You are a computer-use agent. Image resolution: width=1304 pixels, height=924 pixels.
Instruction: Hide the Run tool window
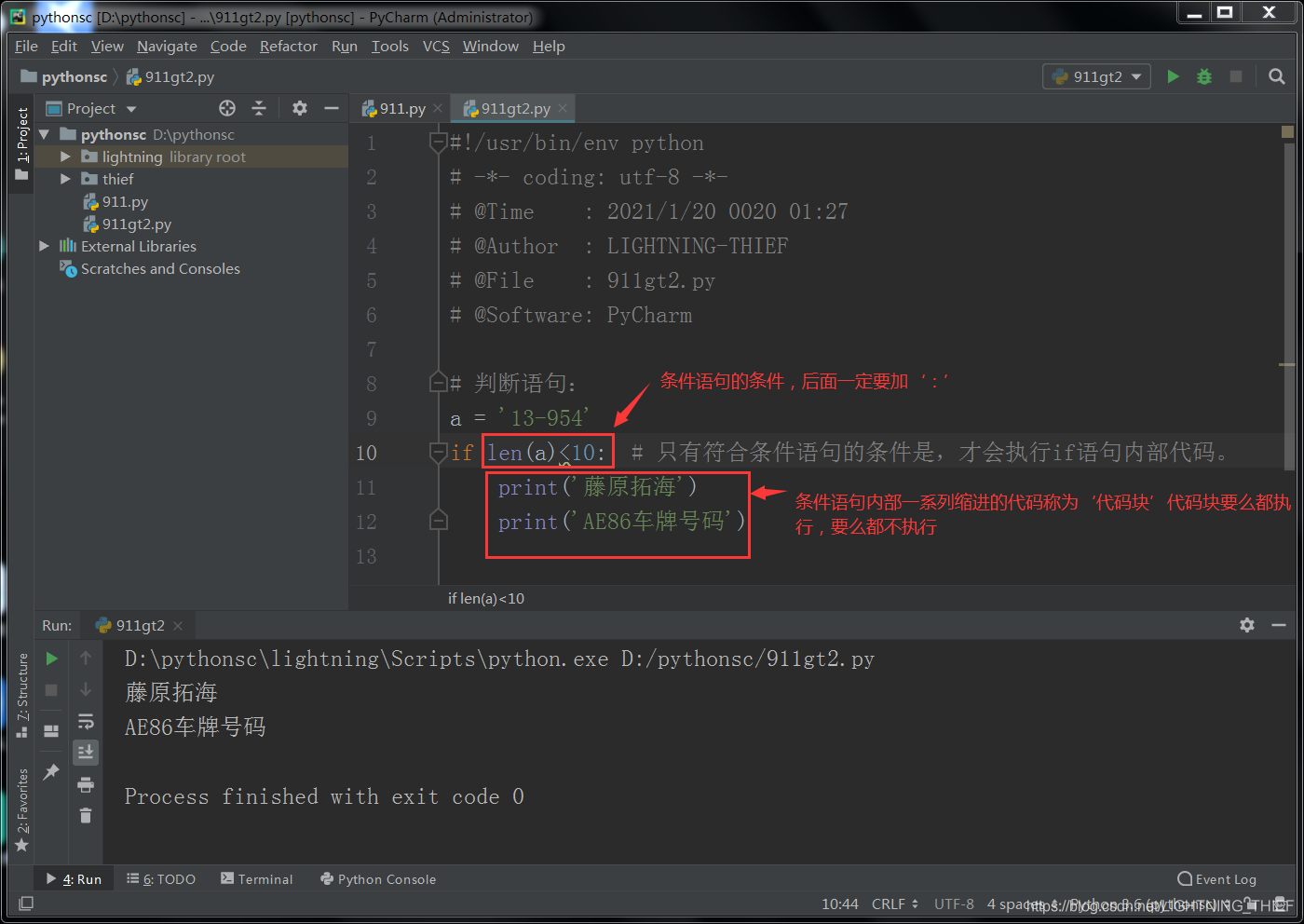(1279, 625)
